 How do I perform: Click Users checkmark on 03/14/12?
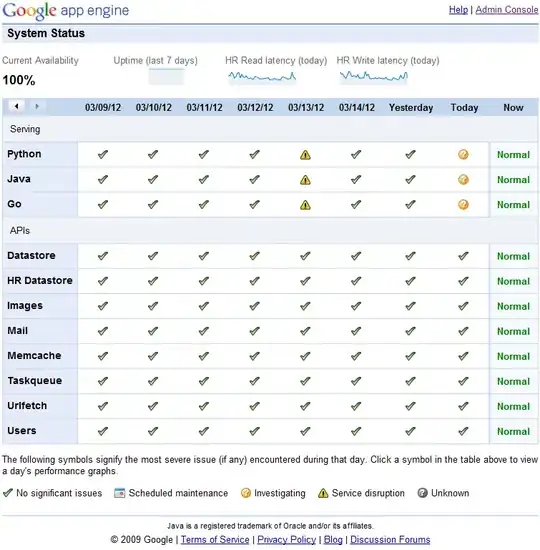pyautogui.click(x=356, y=431)
